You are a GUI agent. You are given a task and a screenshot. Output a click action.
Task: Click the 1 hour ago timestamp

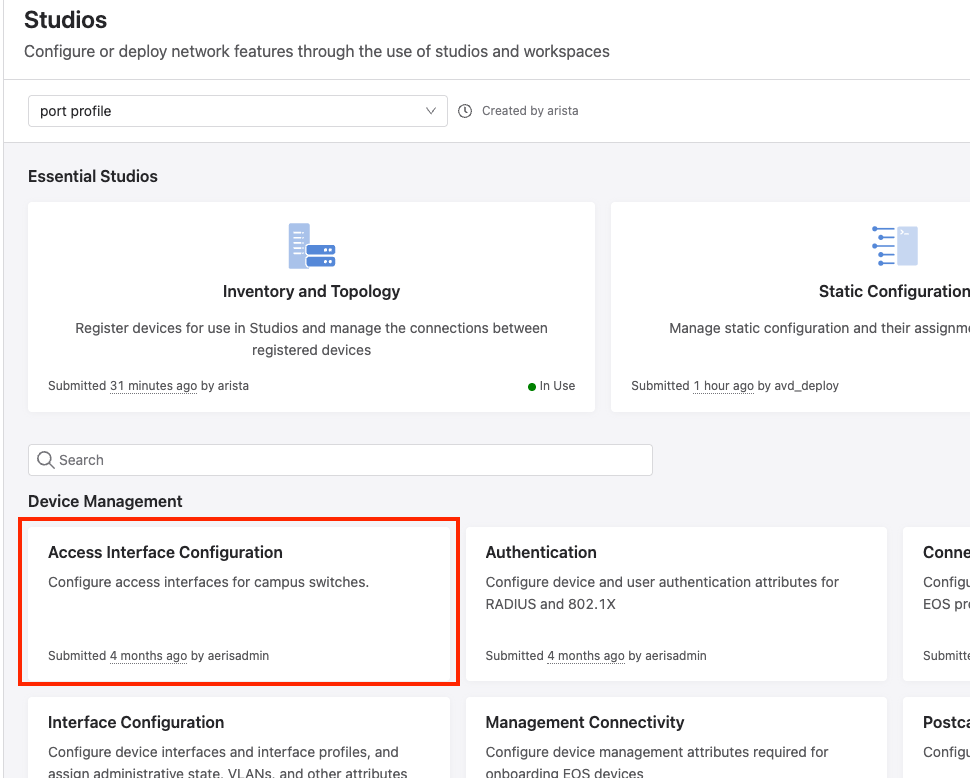click(724, 386)
